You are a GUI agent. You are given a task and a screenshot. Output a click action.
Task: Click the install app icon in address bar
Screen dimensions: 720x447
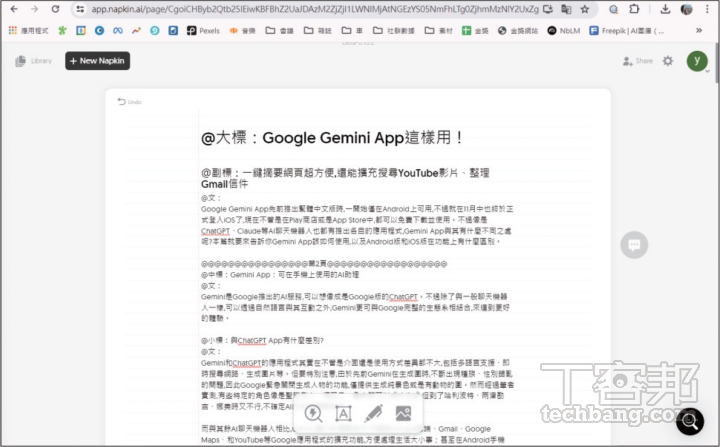[x=548, y=9]
